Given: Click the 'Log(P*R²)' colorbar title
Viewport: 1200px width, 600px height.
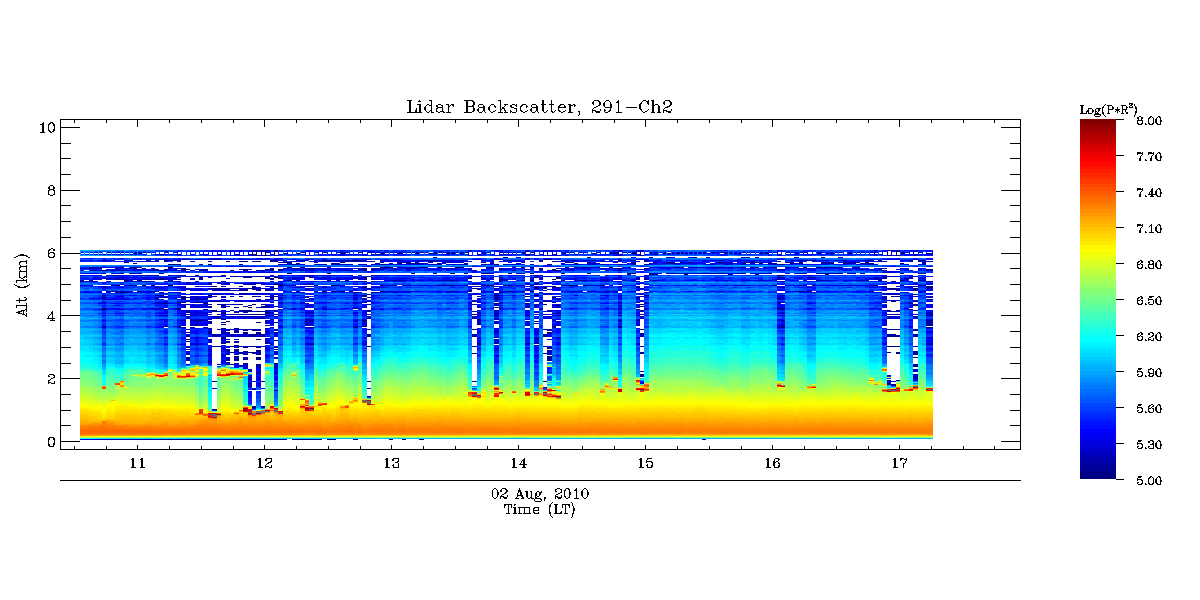Looking at the screenshot, I should click(1109, 108).
